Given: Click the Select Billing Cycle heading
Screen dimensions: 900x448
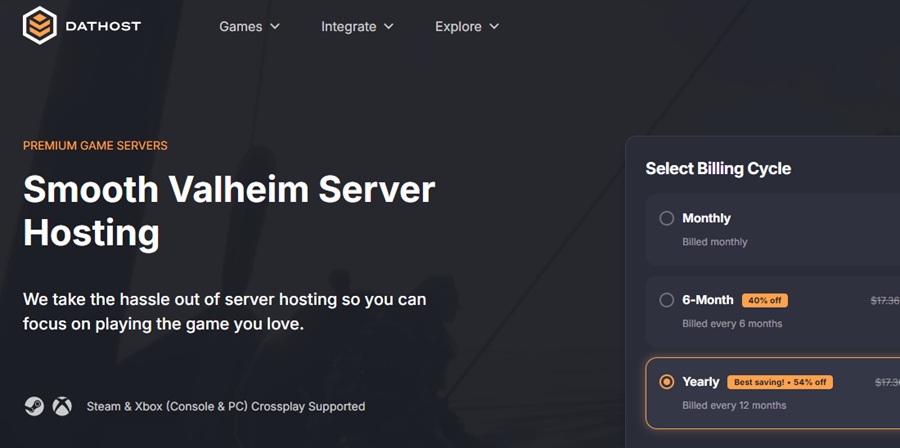Looking at the screenshot, I should click(x=718, y=169).
